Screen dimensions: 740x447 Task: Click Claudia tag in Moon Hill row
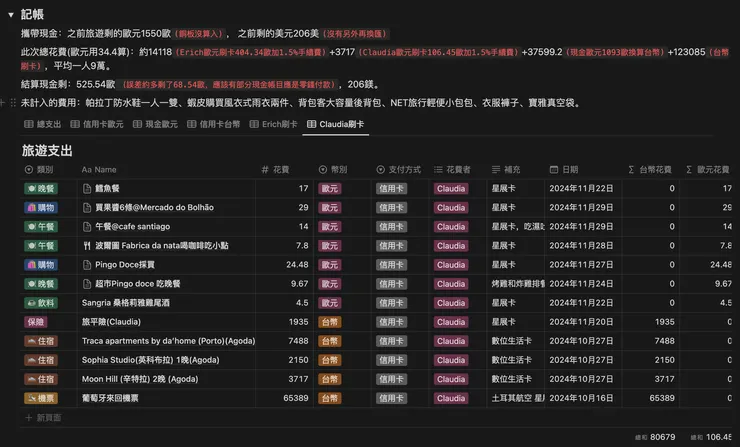451,379
